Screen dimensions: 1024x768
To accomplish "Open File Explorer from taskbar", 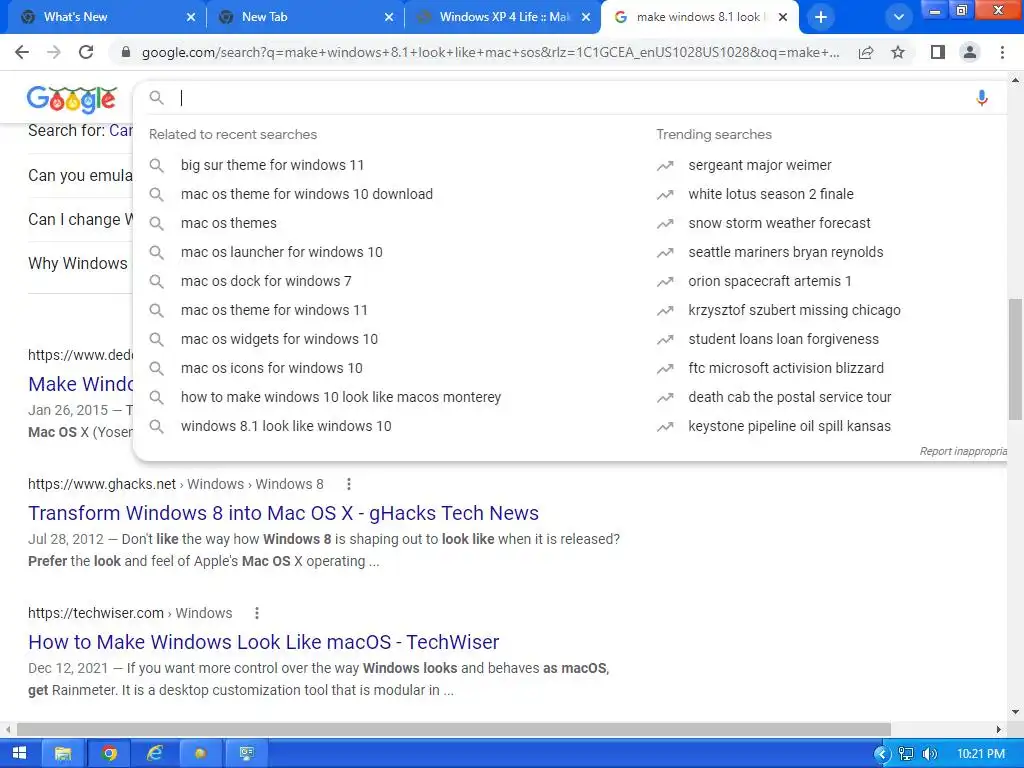I will pyautogui.click(x=63, y=754).
